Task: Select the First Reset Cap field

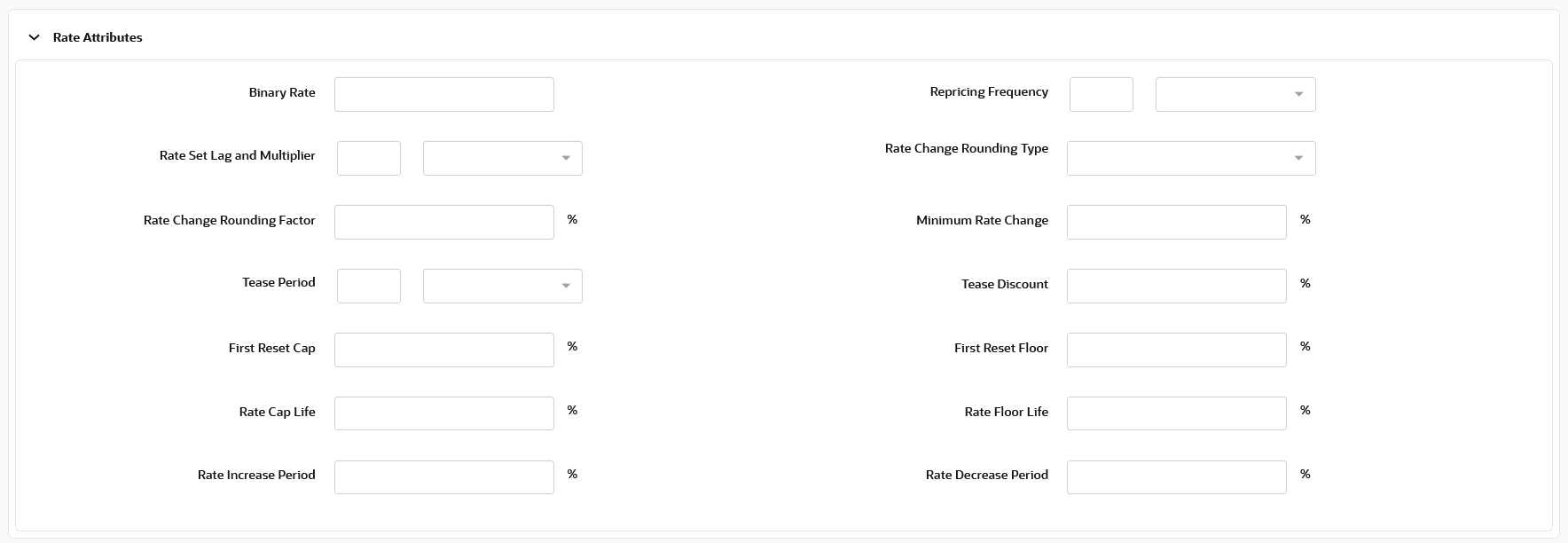Action: (443, 350)
